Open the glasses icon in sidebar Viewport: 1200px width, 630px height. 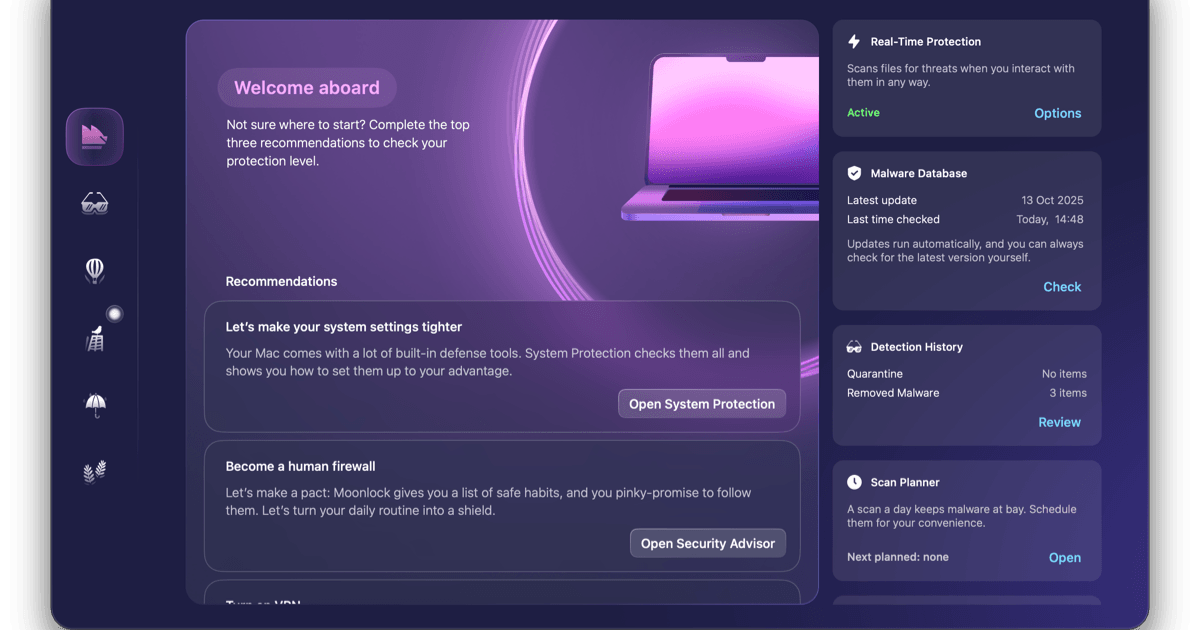[x=95, y=204]
